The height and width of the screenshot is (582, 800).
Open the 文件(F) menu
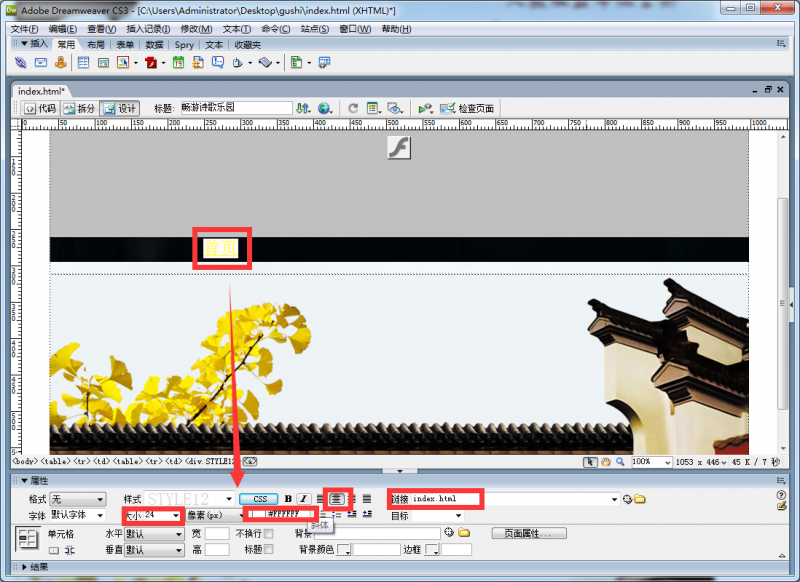coord(24,29)
